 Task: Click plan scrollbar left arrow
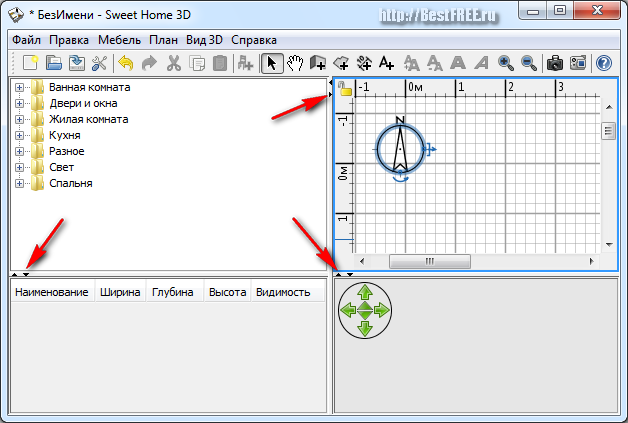[362, 262]
